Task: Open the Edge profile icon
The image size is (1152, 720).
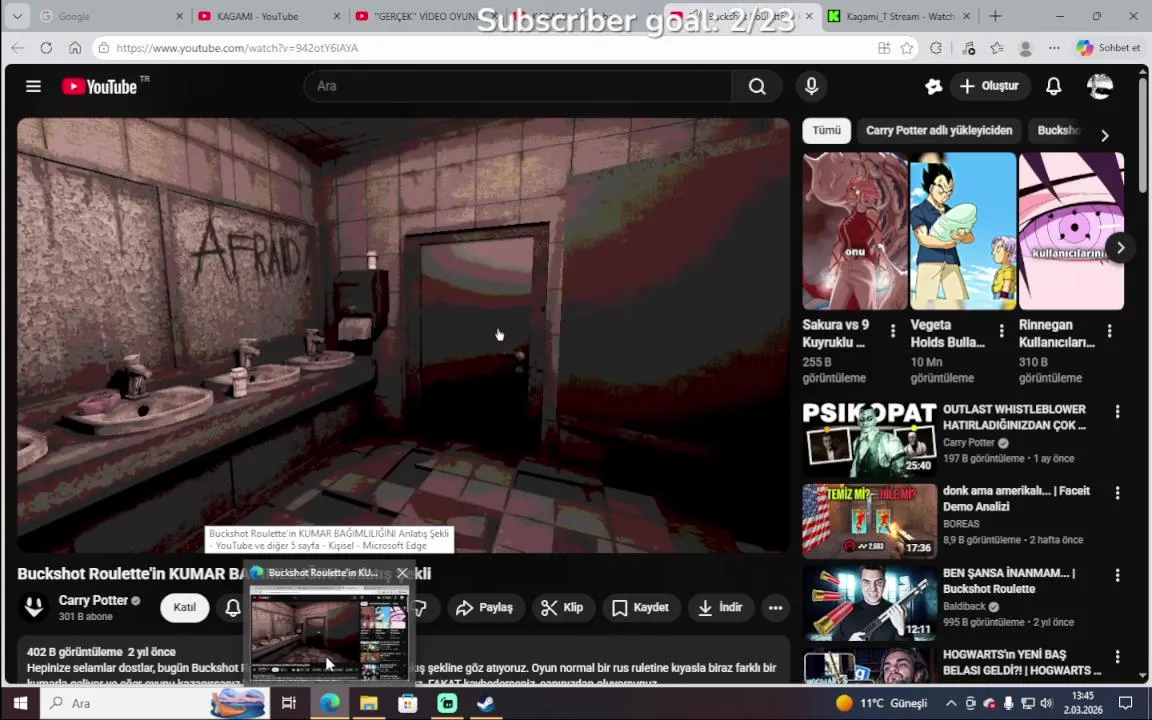Action: (x=1026, y=48)
